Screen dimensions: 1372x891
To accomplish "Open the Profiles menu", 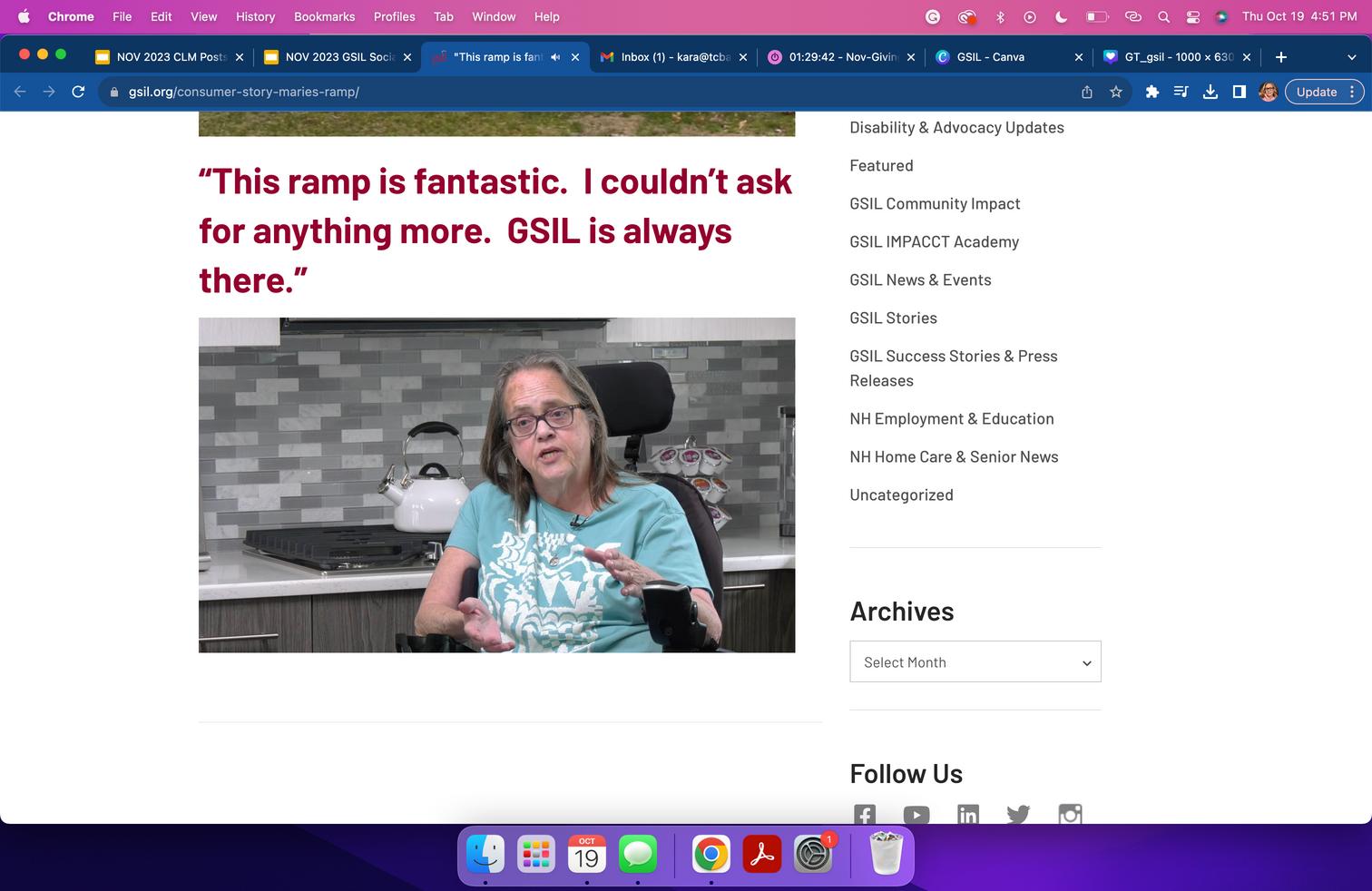I will click(x=395, y=16).
